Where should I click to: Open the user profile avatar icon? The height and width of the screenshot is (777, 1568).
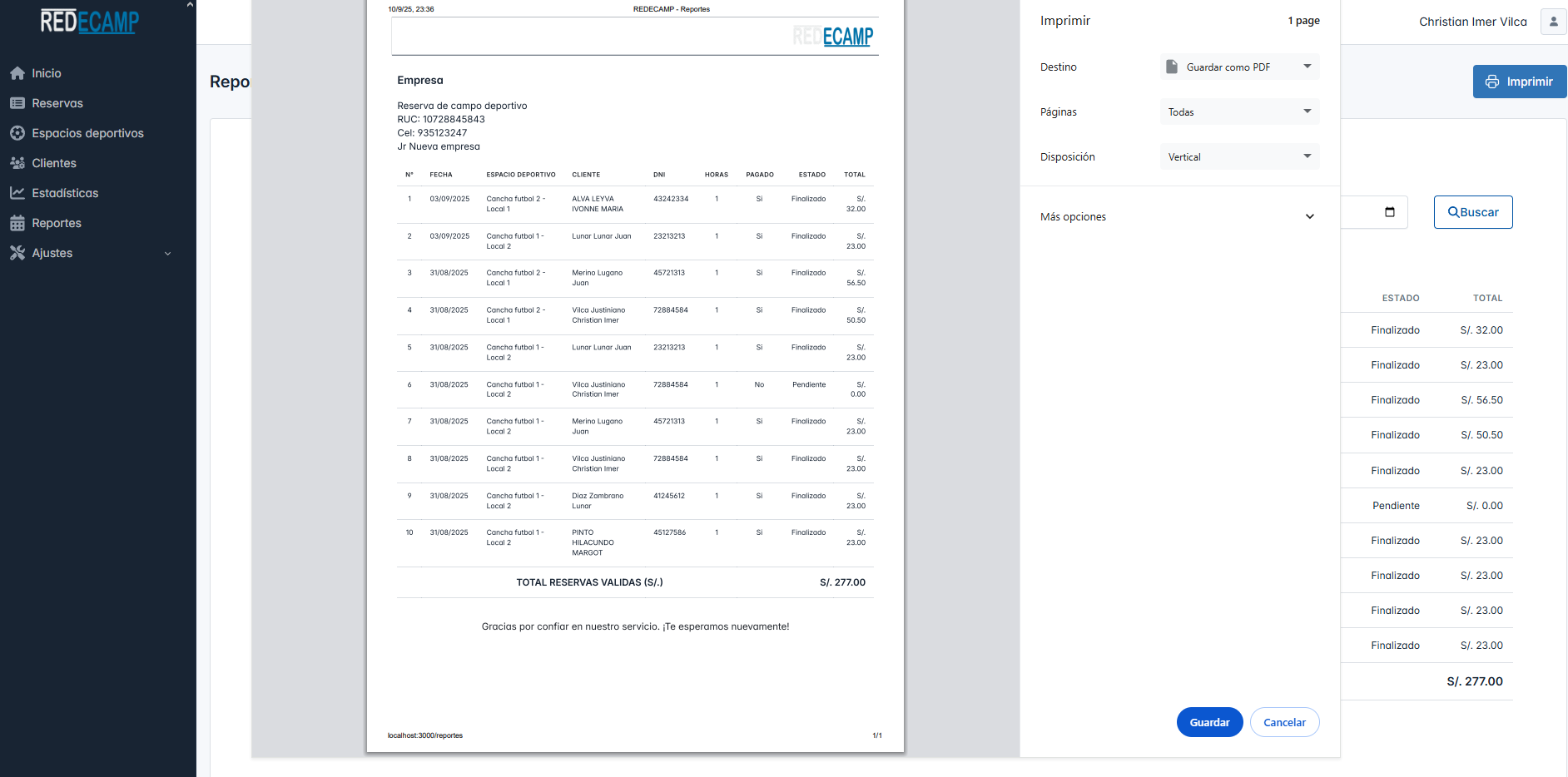point(1553,22)
